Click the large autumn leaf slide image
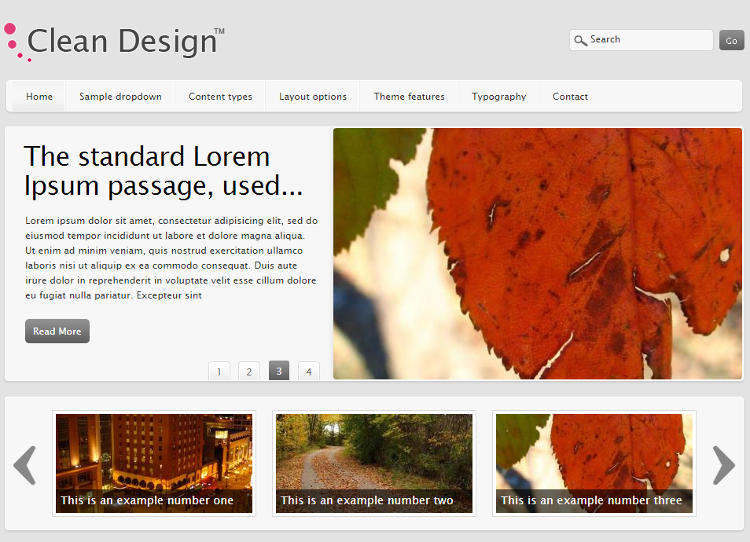The height and width of the screenshot is (542, 750). click(538, 254)
